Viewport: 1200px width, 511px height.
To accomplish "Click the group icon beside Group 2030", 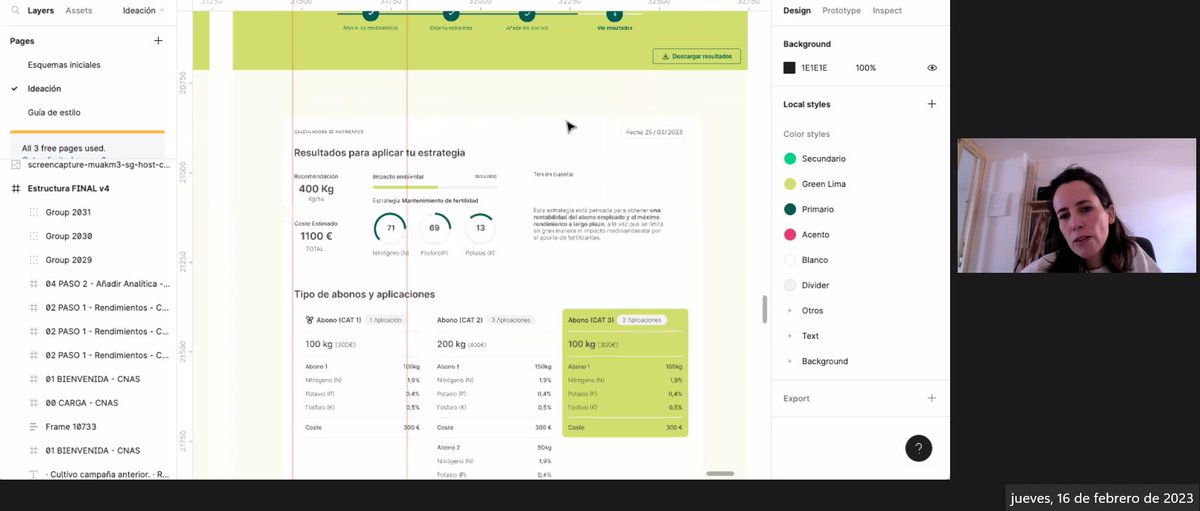I will (x=33, y=236).
